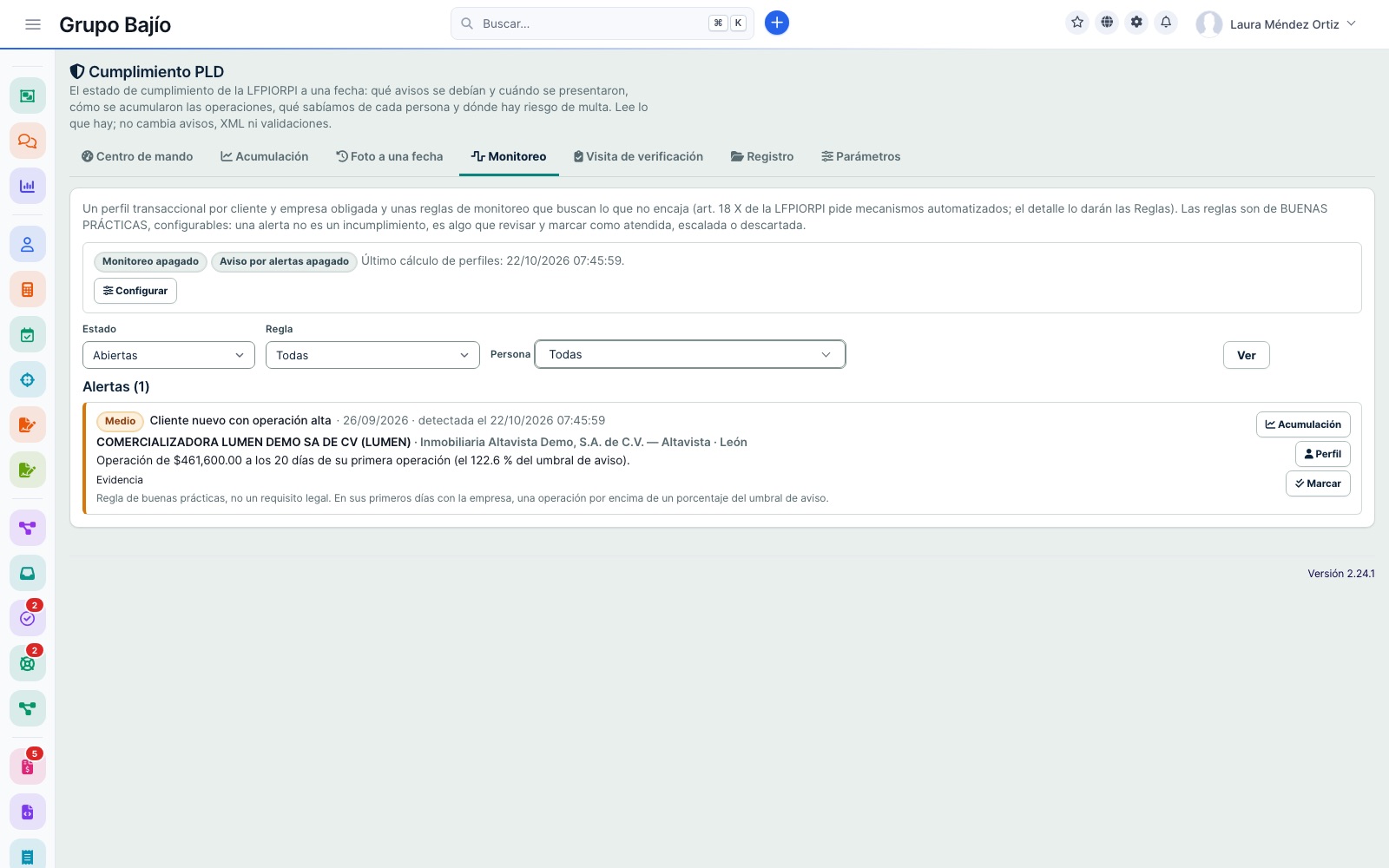
Task: Open the pink invoice icon with badge 5
Action: point(28,767)
